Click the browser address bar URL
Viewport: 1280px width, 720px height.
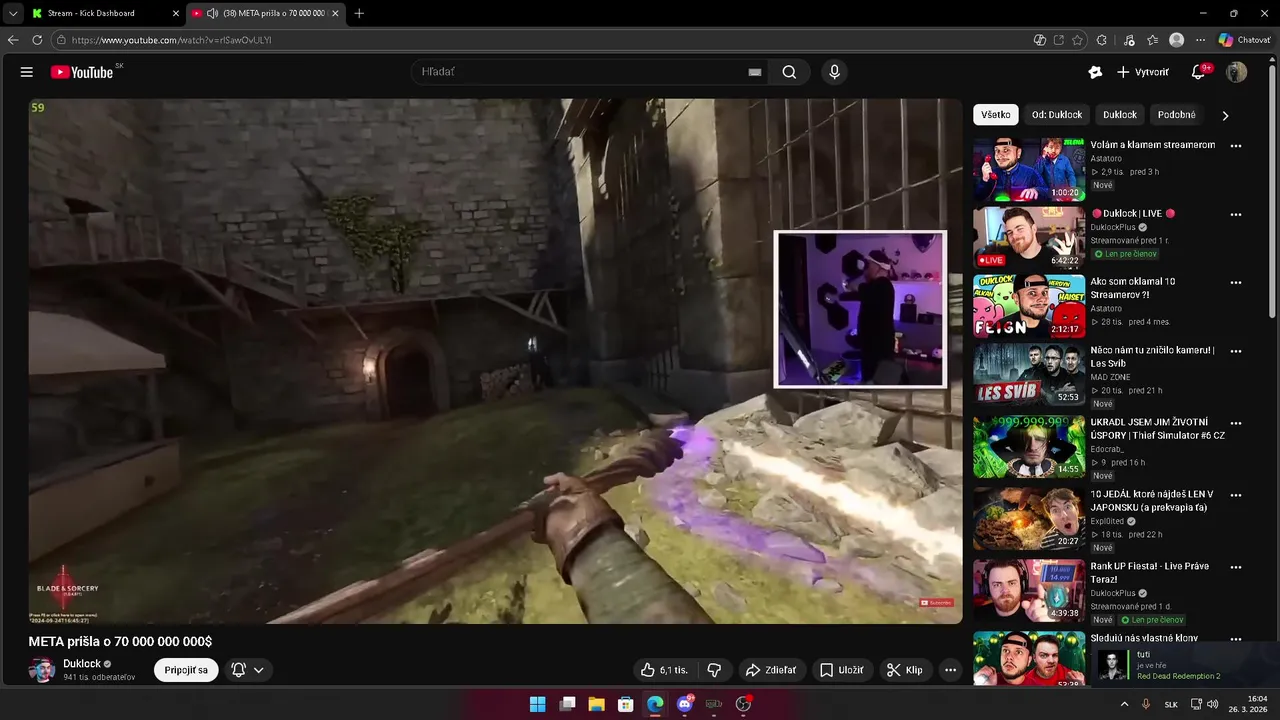coord(172,40)
